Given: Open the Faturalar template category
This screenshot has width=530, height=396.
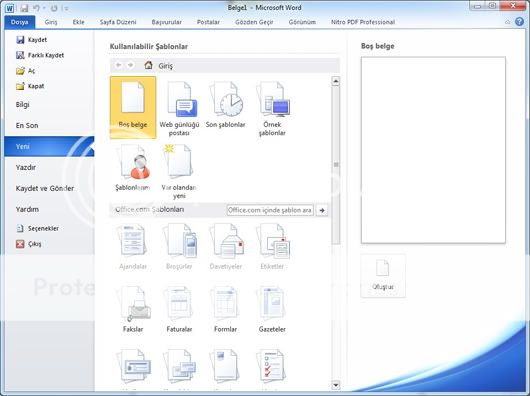Looking at the screenshot, I should point(179,309).
